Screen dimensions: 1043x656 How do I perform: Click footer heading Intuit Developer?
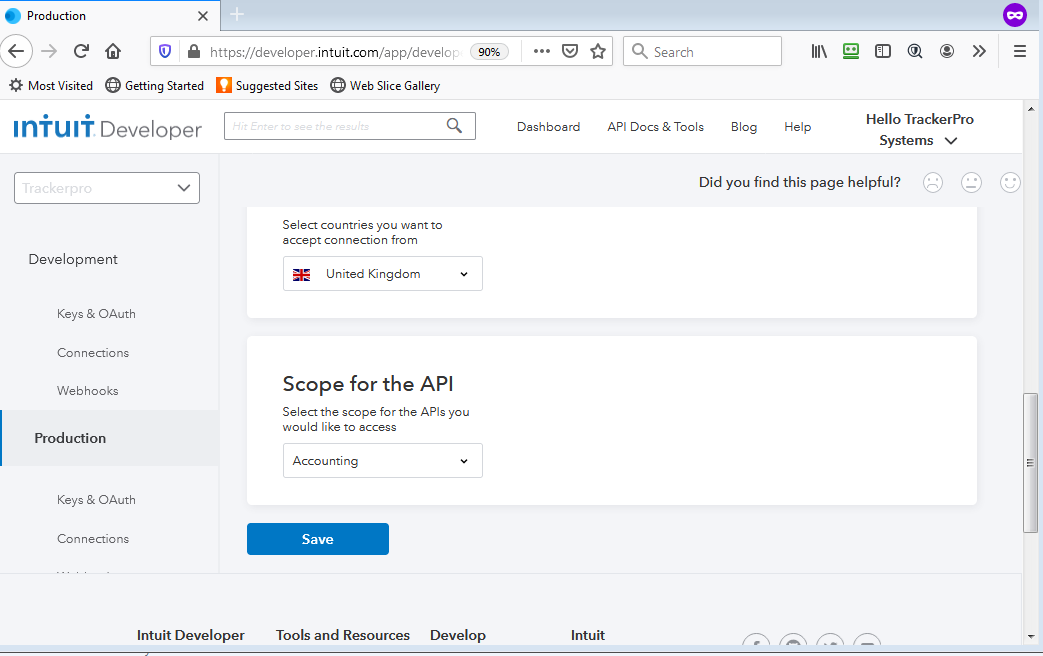pos(191,635)
